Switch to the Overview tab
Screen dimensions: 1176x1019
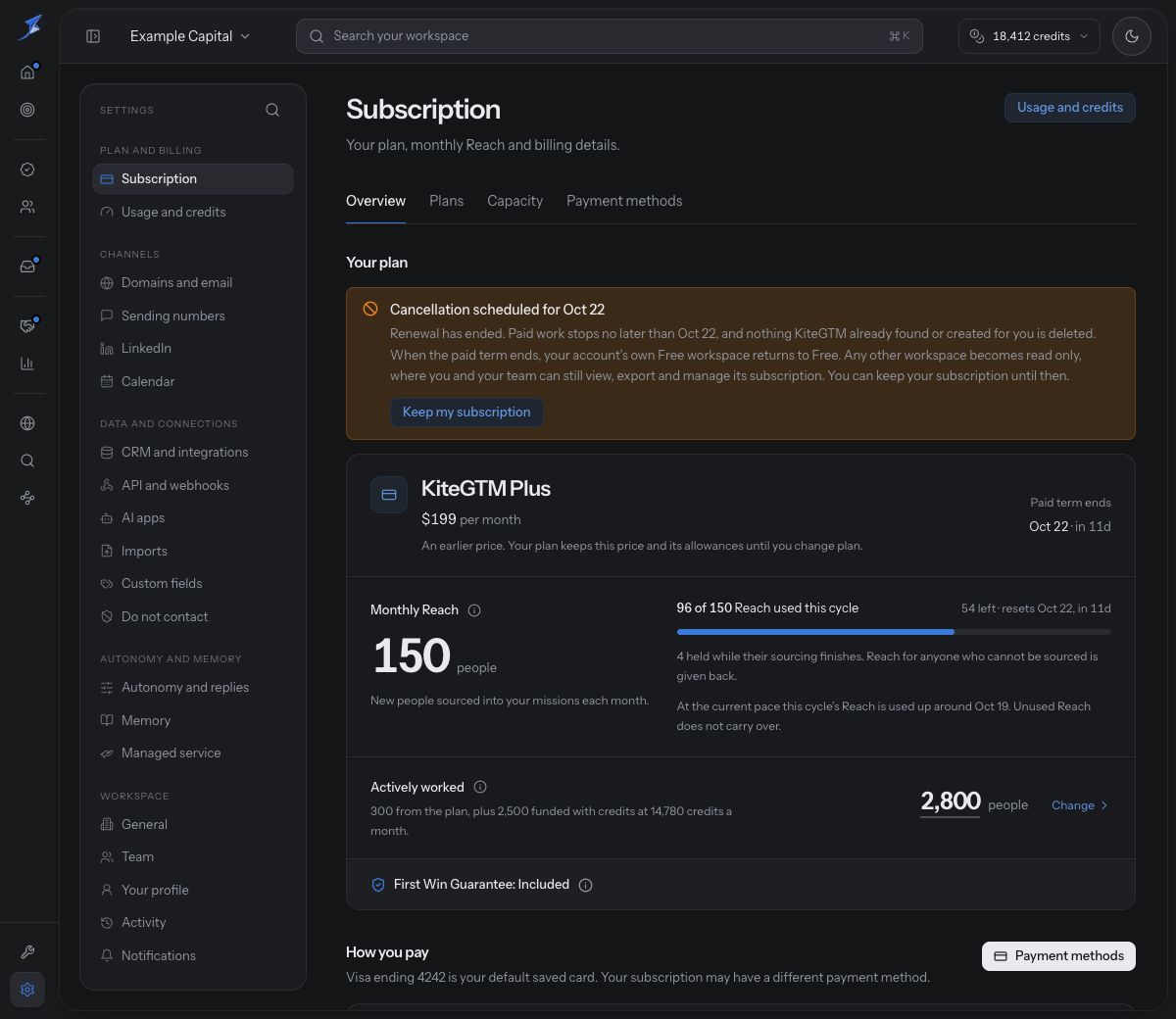pyautogui.click(x=375, y=201)
